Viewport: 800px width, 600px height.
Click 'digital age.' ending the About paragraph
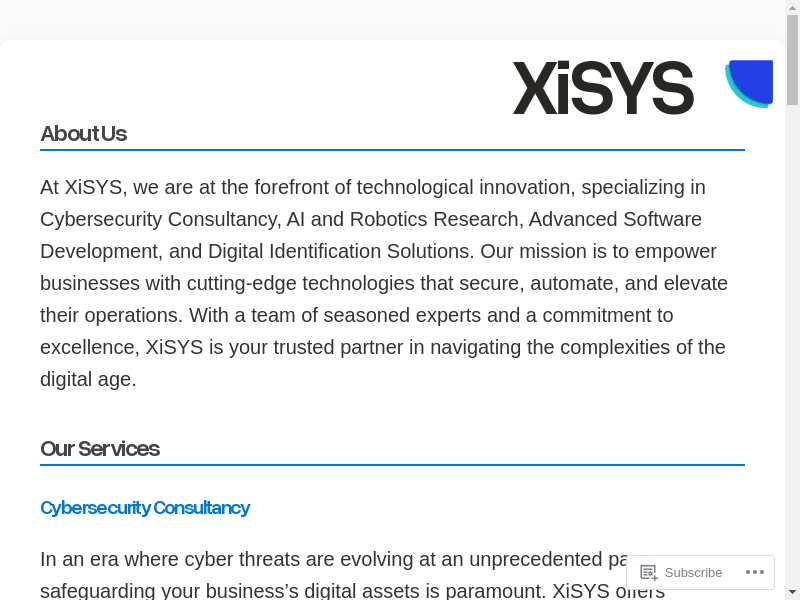88,379
